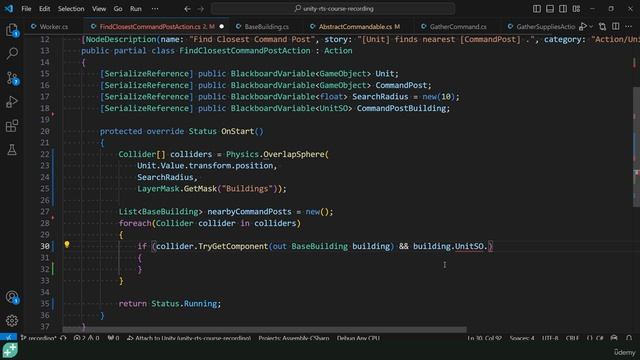Click "CommandPostBuilding" on line 18
The width and height of the screenshot is (640, 360).
[401, 108]
